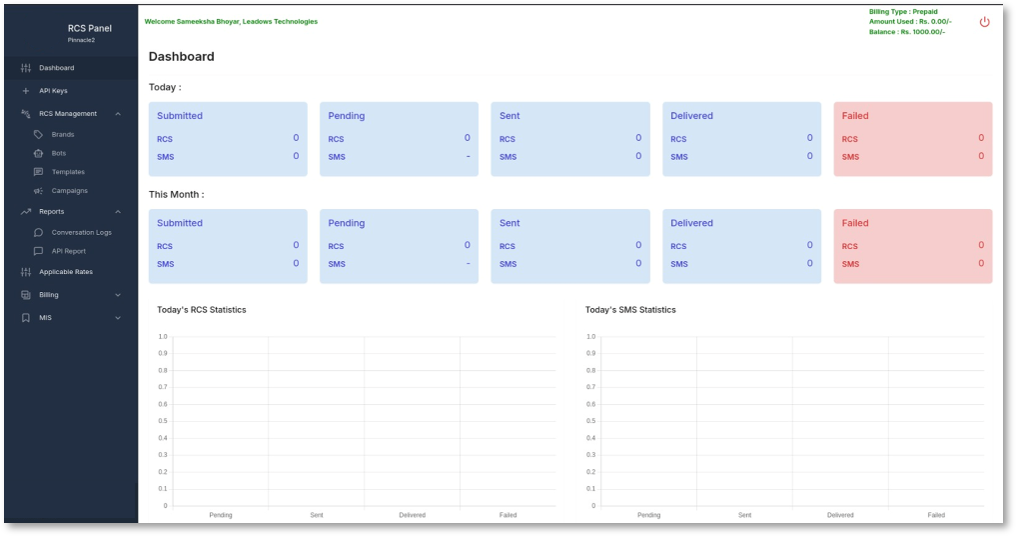Open the Campaigns page
Screen dimensions: 1016x536
(x=71, y=191)
